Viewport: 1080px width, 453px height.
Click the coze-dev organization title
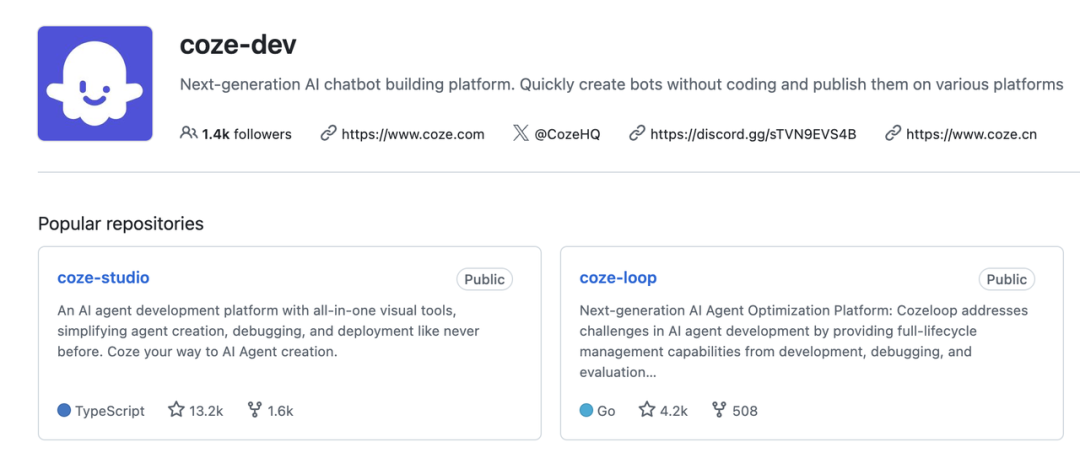[238, 45]
